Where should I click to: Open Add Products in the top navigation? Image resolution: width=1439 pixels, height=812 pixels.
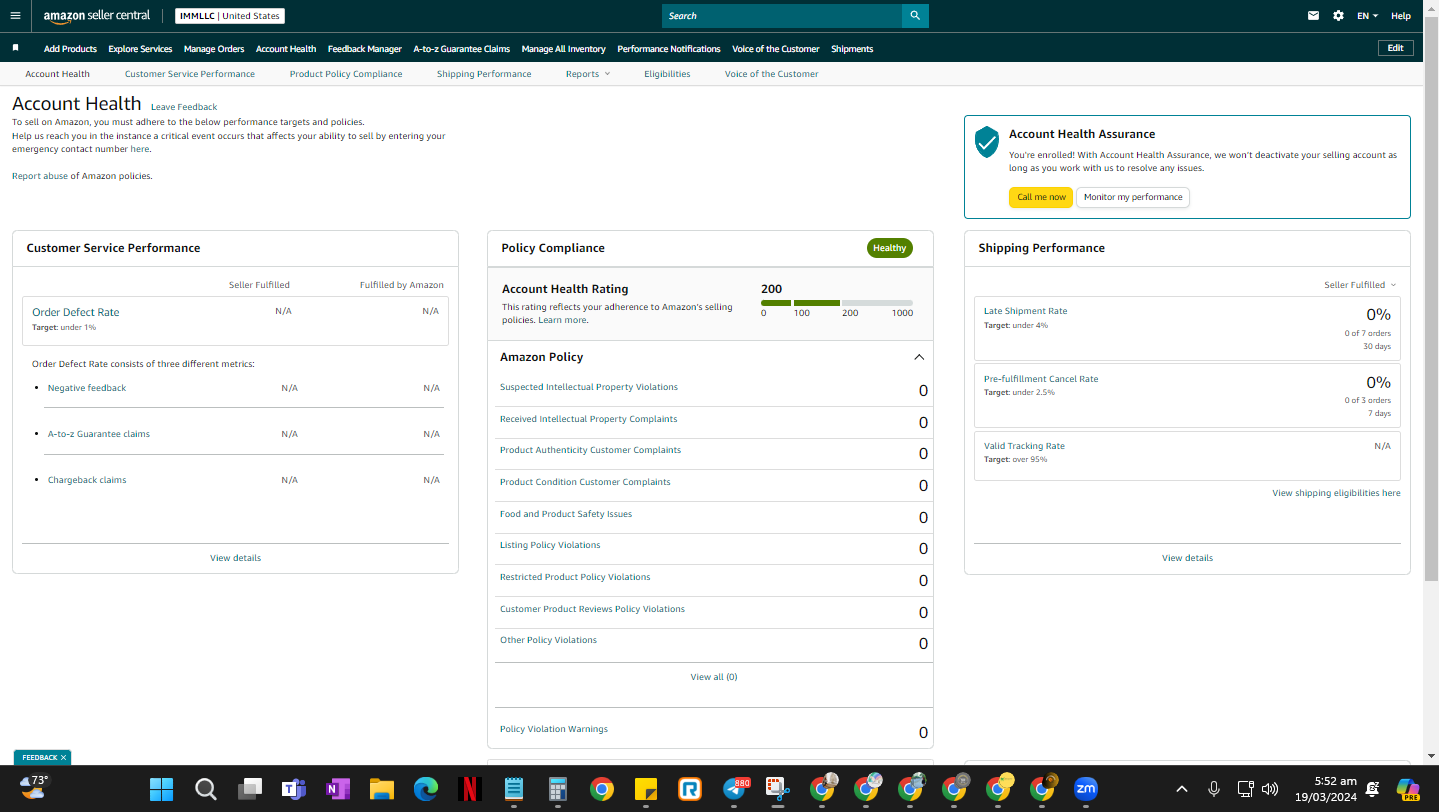tap(70, 49)
